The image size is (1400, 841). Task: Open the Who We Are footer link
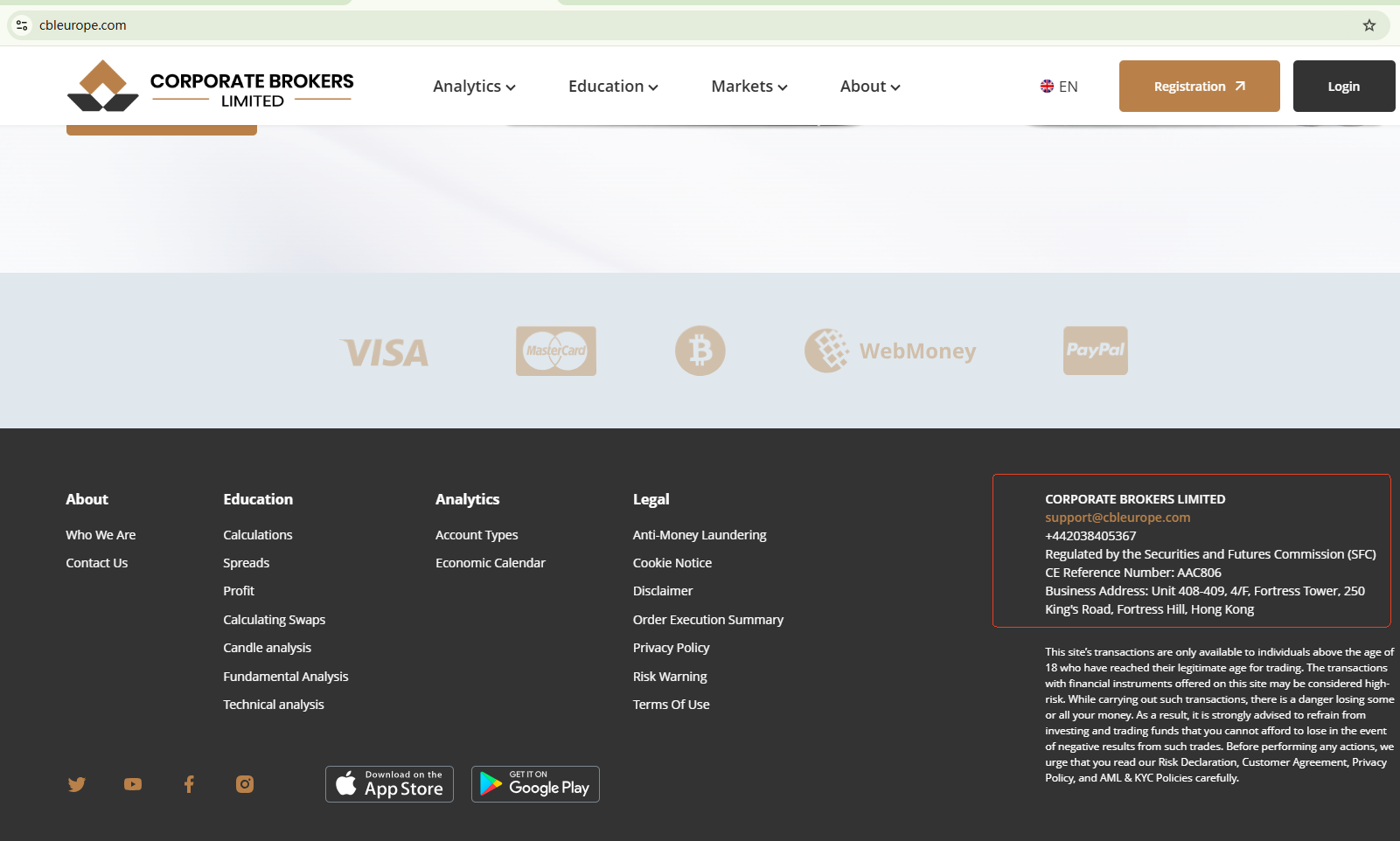[101, 535]
